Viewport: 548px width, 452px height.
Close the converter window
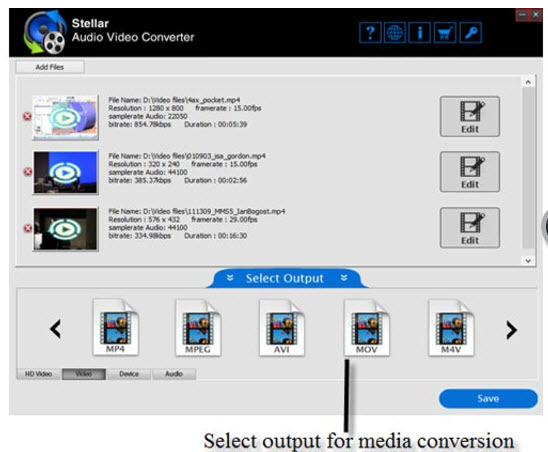point(536,15)
